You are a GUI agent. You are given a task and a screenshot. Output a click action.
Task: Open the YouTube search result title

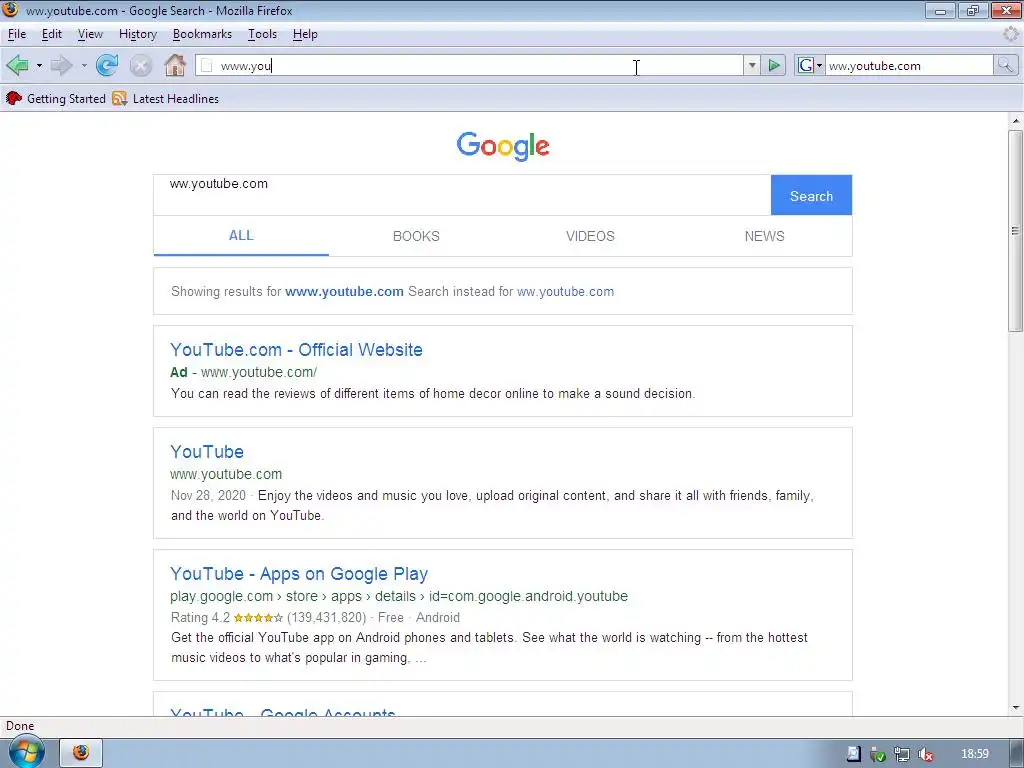tap(207, 451)
